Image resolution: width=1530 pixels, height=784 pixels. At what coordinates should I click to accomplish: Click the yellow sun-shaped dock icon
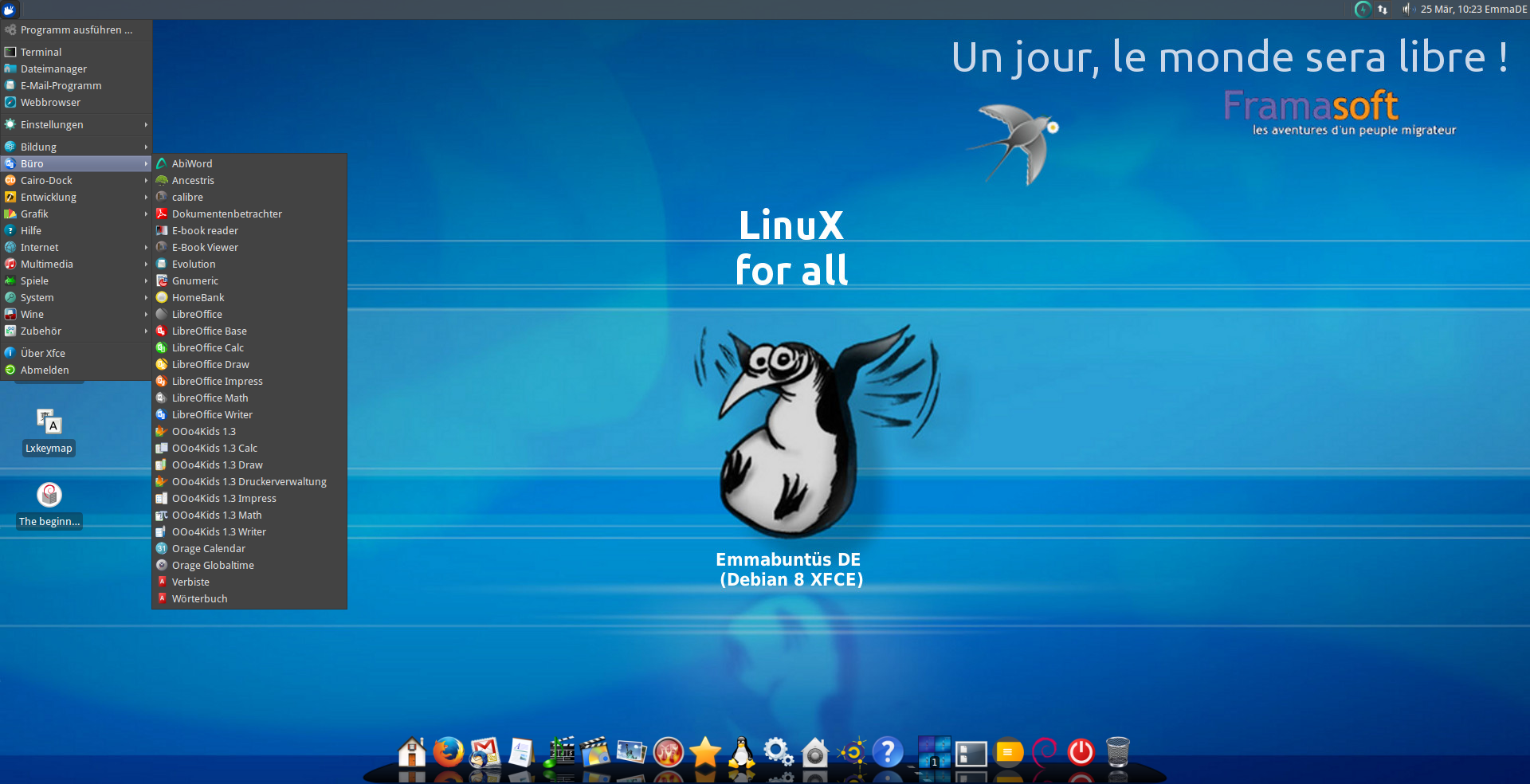pos(852,751)
